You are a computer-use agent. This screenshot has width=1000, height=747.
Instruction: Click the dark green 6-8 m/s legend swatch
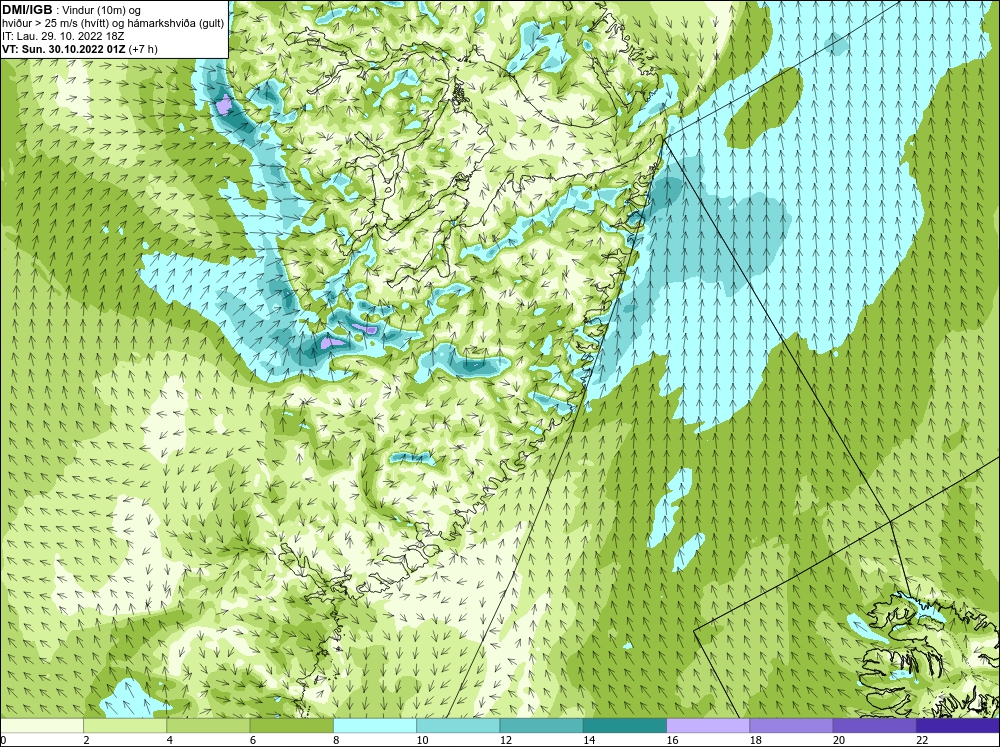point(291,726)
